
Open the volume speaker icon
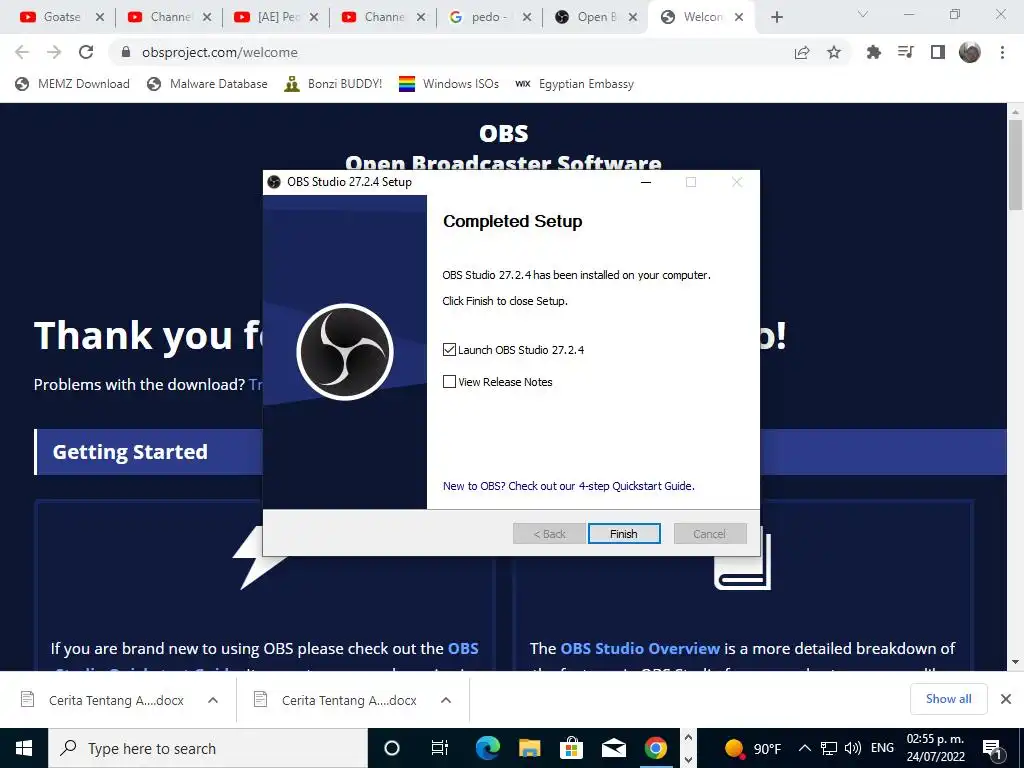852,748
